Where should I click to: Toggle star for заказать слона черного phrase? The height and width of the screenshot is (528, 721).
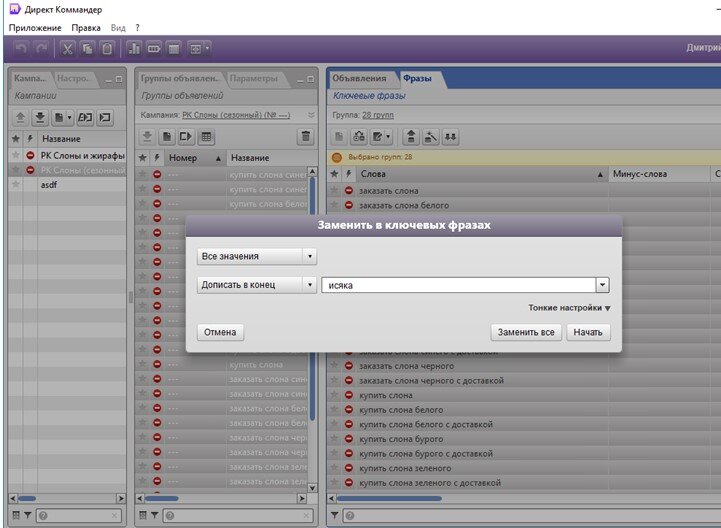tap(335, 366)
